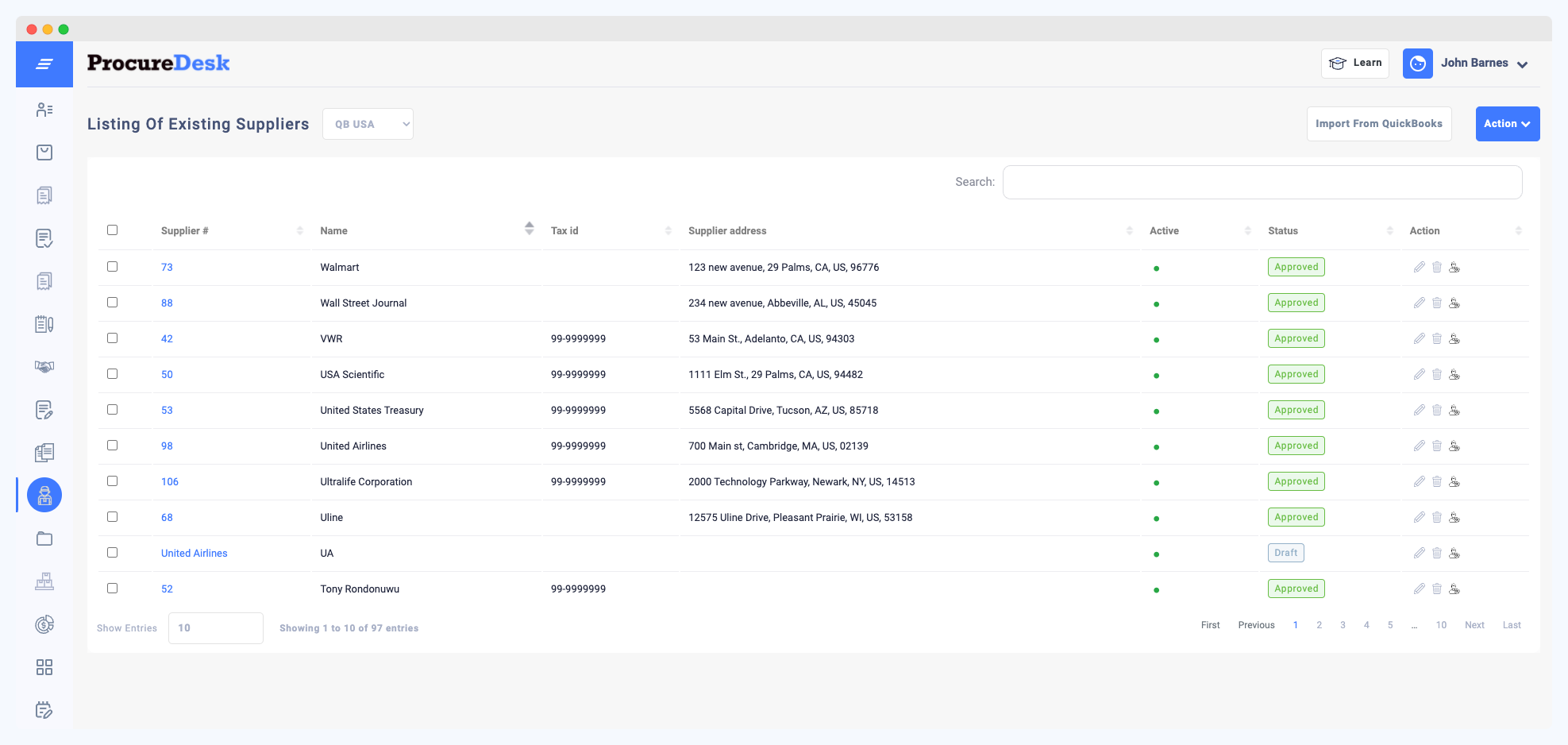Open the Action dropdown button

pos(1507,123)
